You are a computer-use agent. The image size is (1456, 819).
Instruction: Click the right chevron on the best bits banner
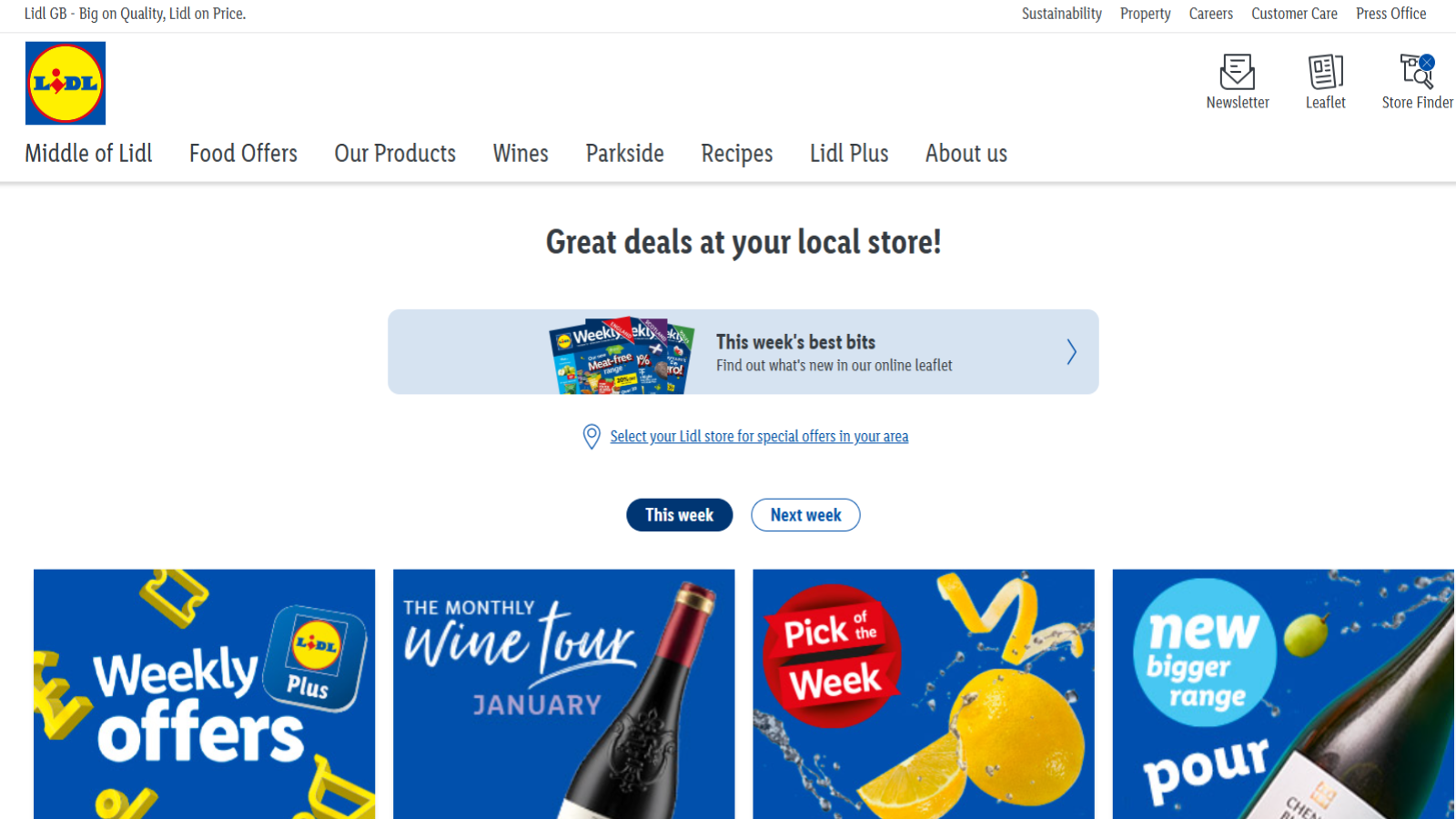[1071, 351]
